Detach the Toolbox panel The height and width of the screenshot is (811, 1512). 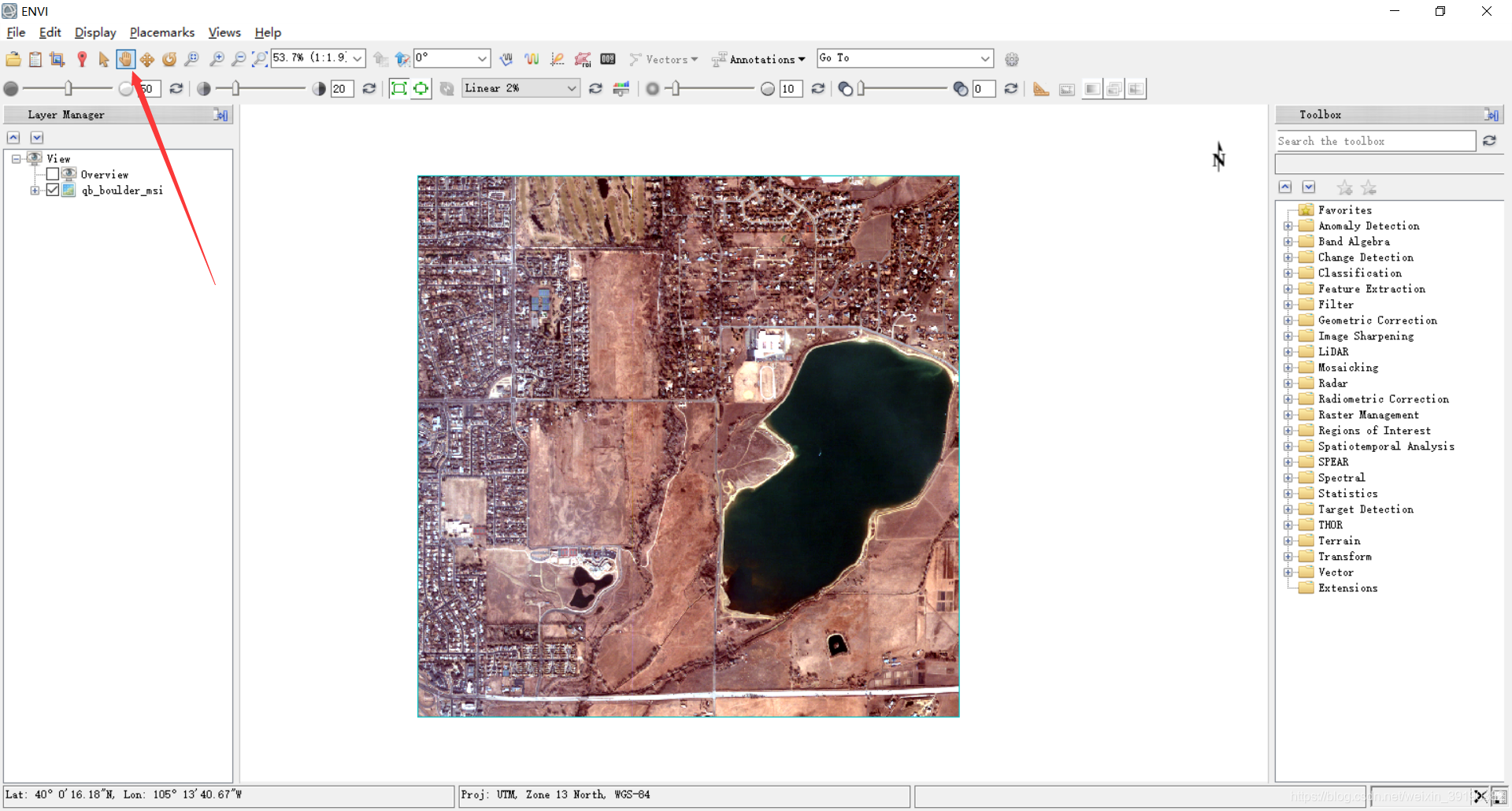(1492, 115)
